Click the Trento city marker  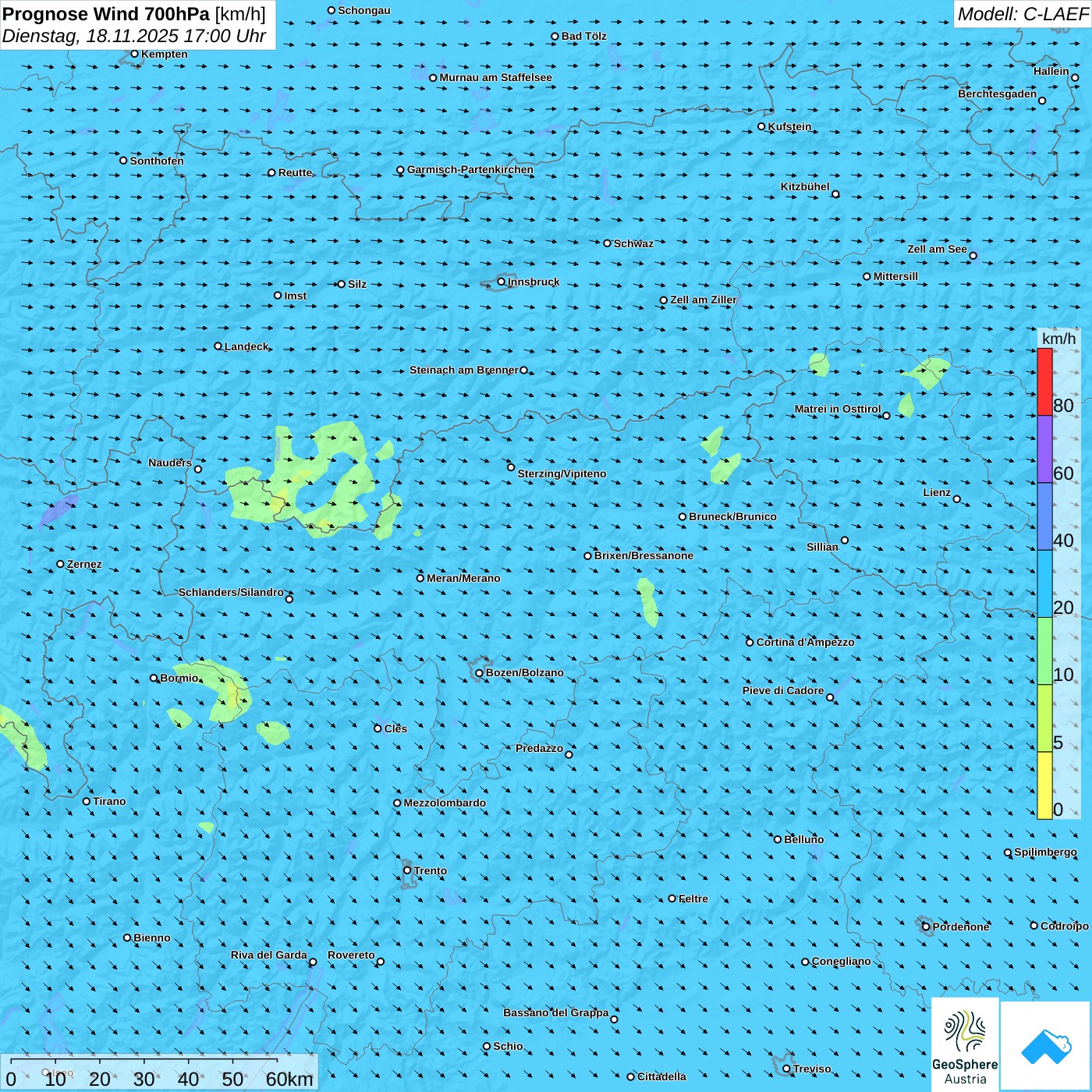coord(407,870)
